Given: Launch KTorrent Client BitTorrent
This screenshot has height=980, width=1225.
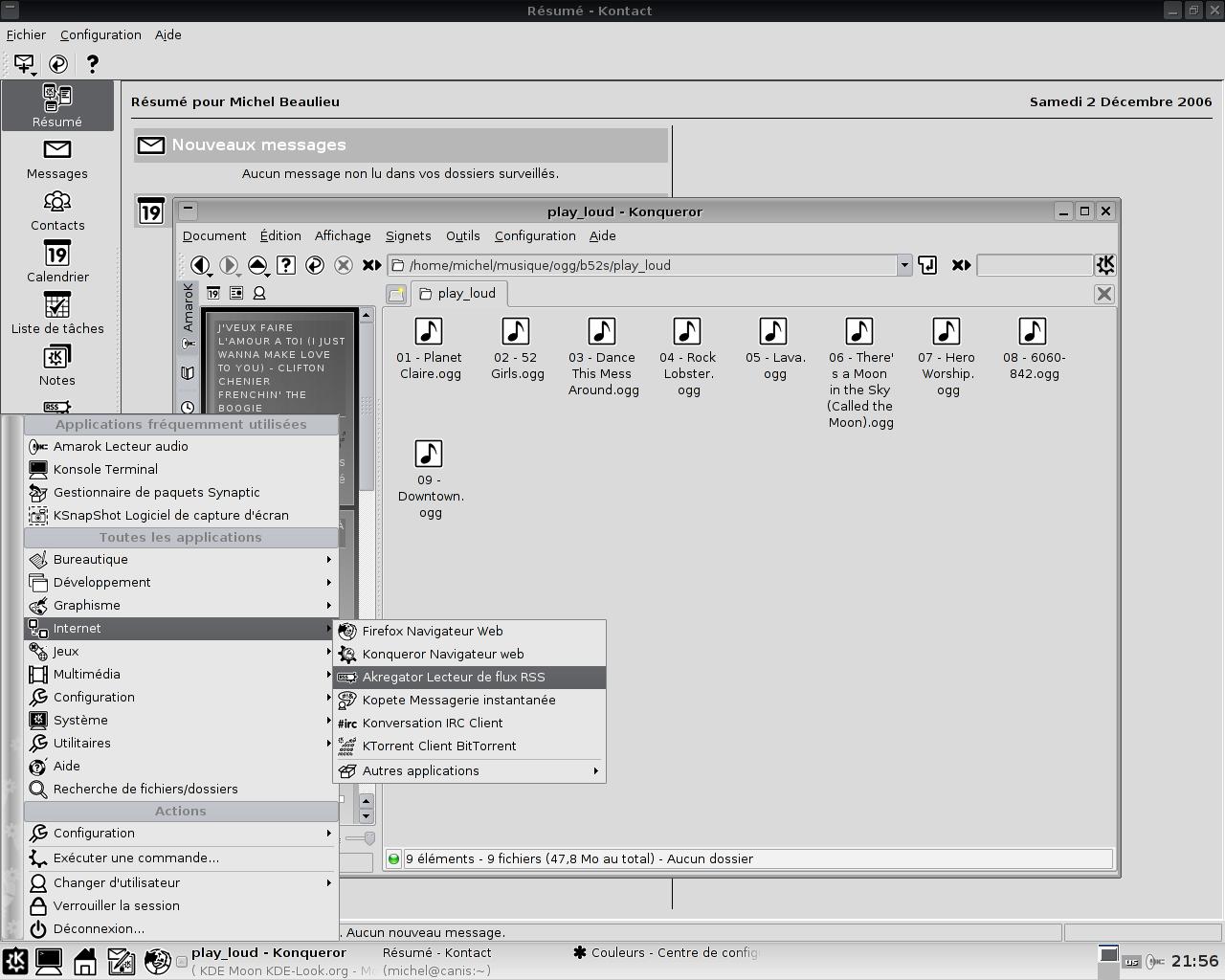Looking at the screenshot, I should pyautogui.click(x=469, y=746).
